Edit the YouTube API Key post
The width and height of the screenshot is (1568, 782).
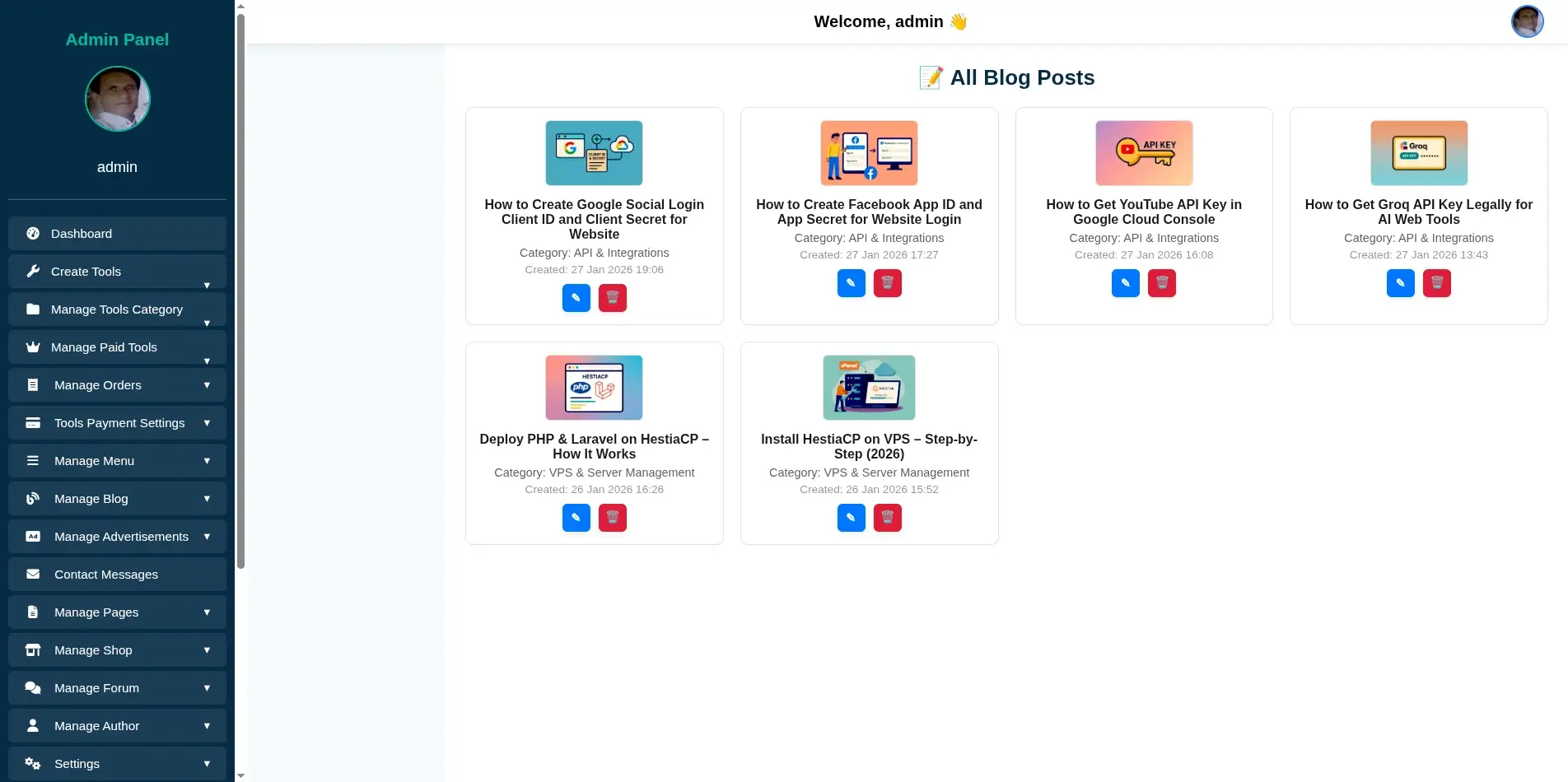pyautogui.click(x=1125, y=283)
